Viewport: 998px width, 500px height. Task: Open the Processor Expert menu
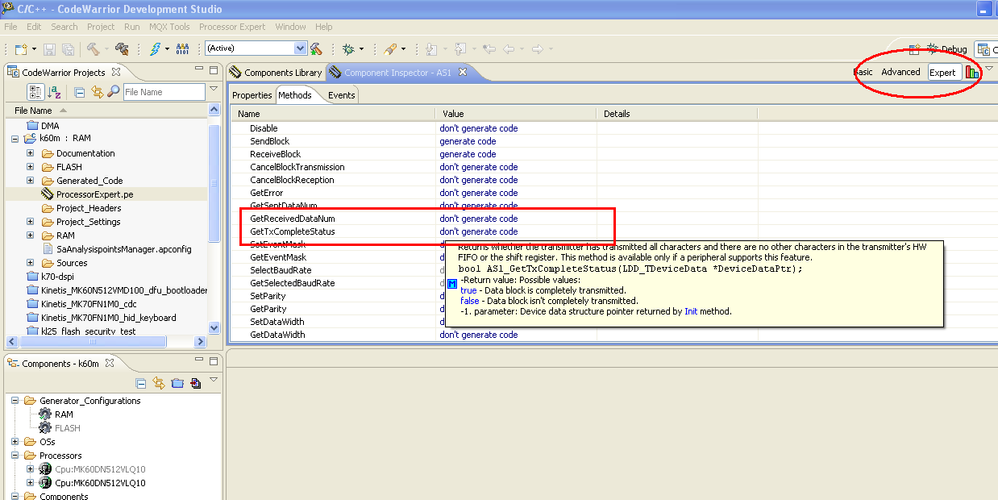coord(232,27)
